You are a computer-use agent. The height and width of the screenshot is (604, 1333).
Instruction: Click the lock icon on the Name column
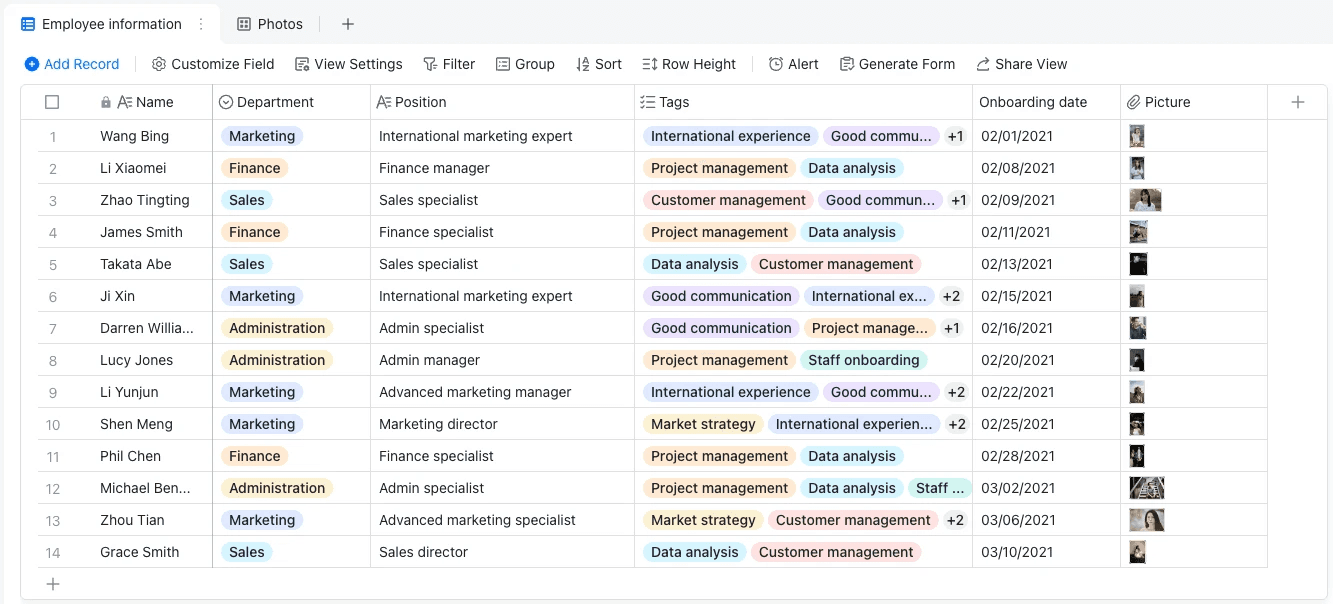pos(106,101)
